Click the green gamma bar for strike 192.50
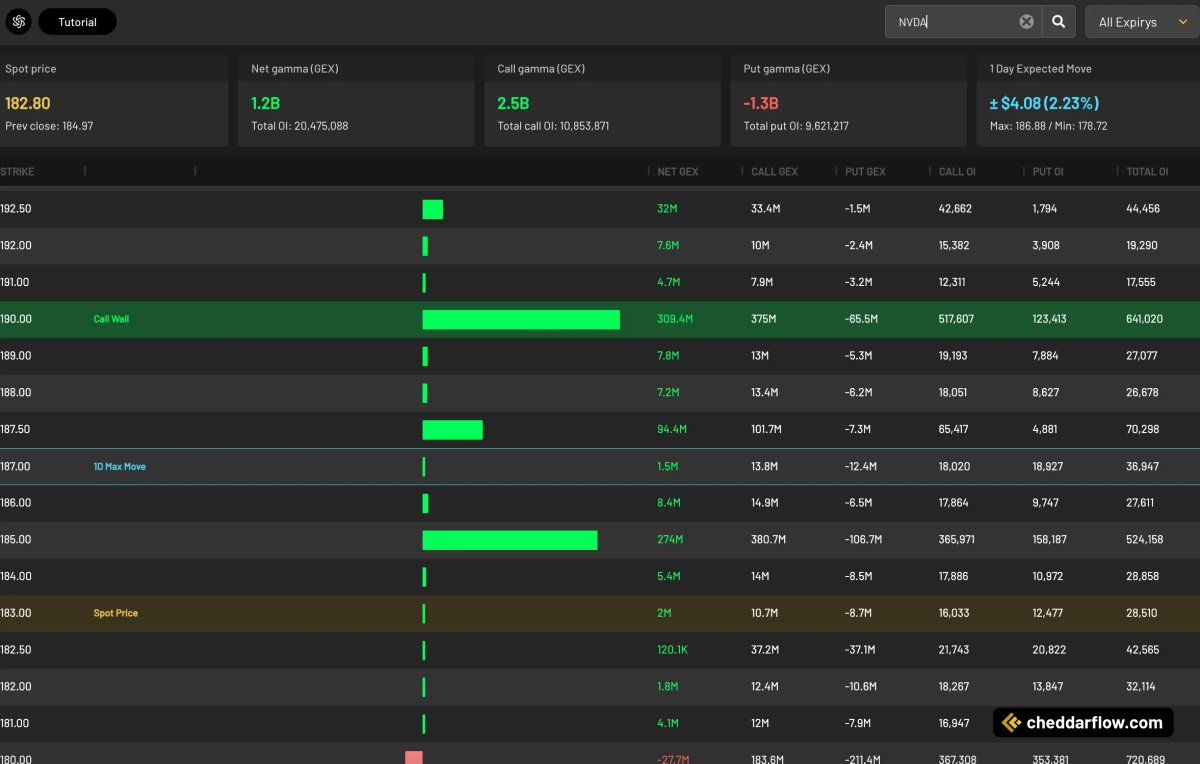The width and height of the screenshot is (1200, 764). click(x=432, y=209)
